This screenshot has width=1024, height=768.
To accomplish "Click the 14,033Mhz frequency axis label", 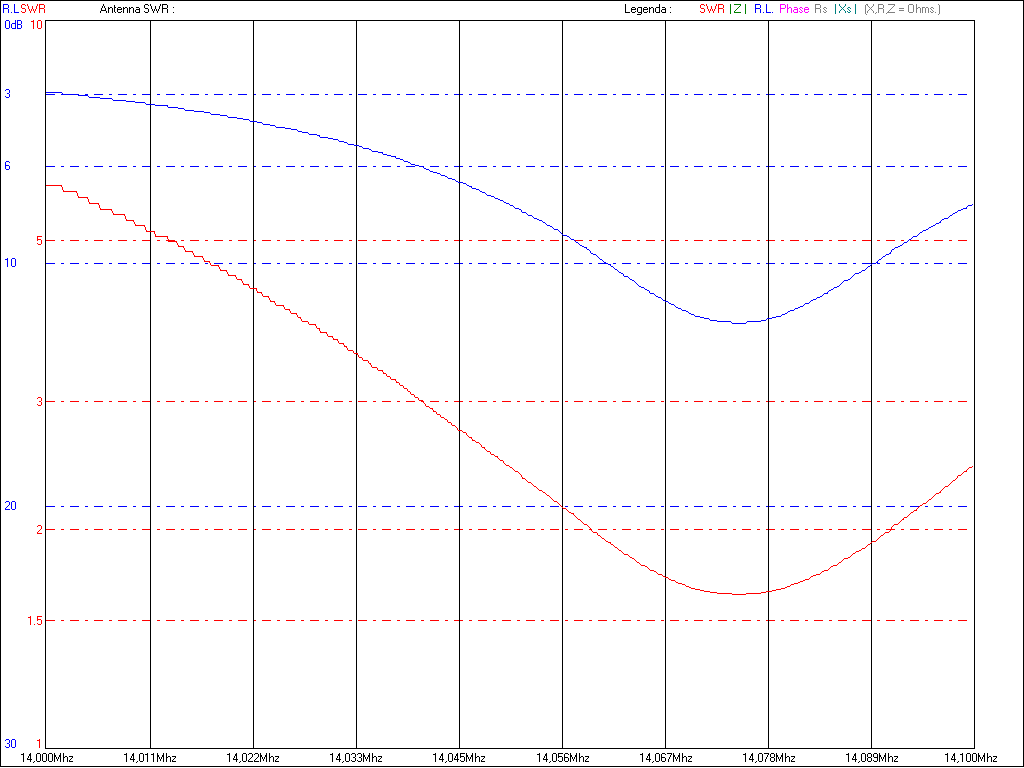I will coord(357,758).
